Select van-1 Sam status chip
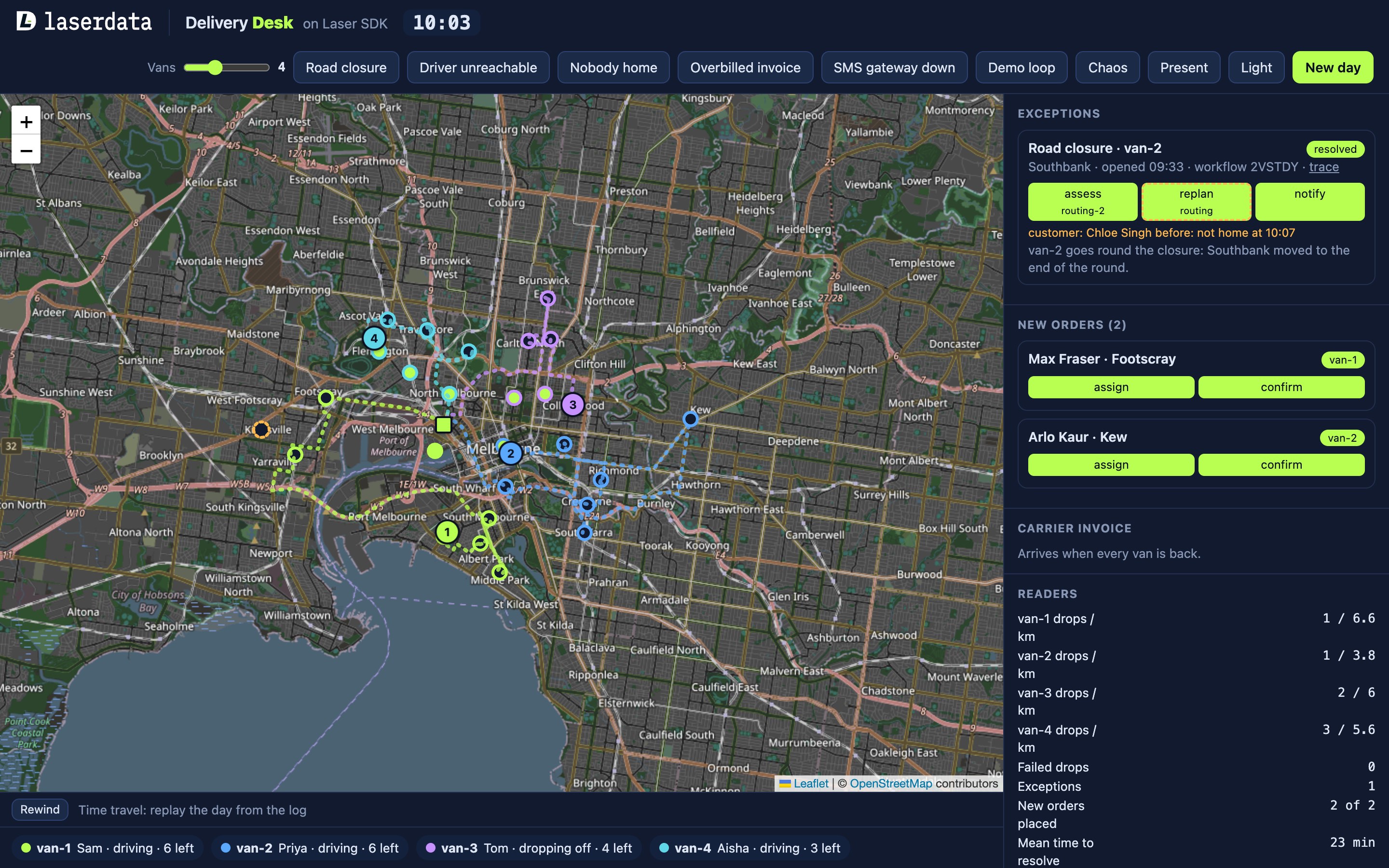 (x=108, y=848)
